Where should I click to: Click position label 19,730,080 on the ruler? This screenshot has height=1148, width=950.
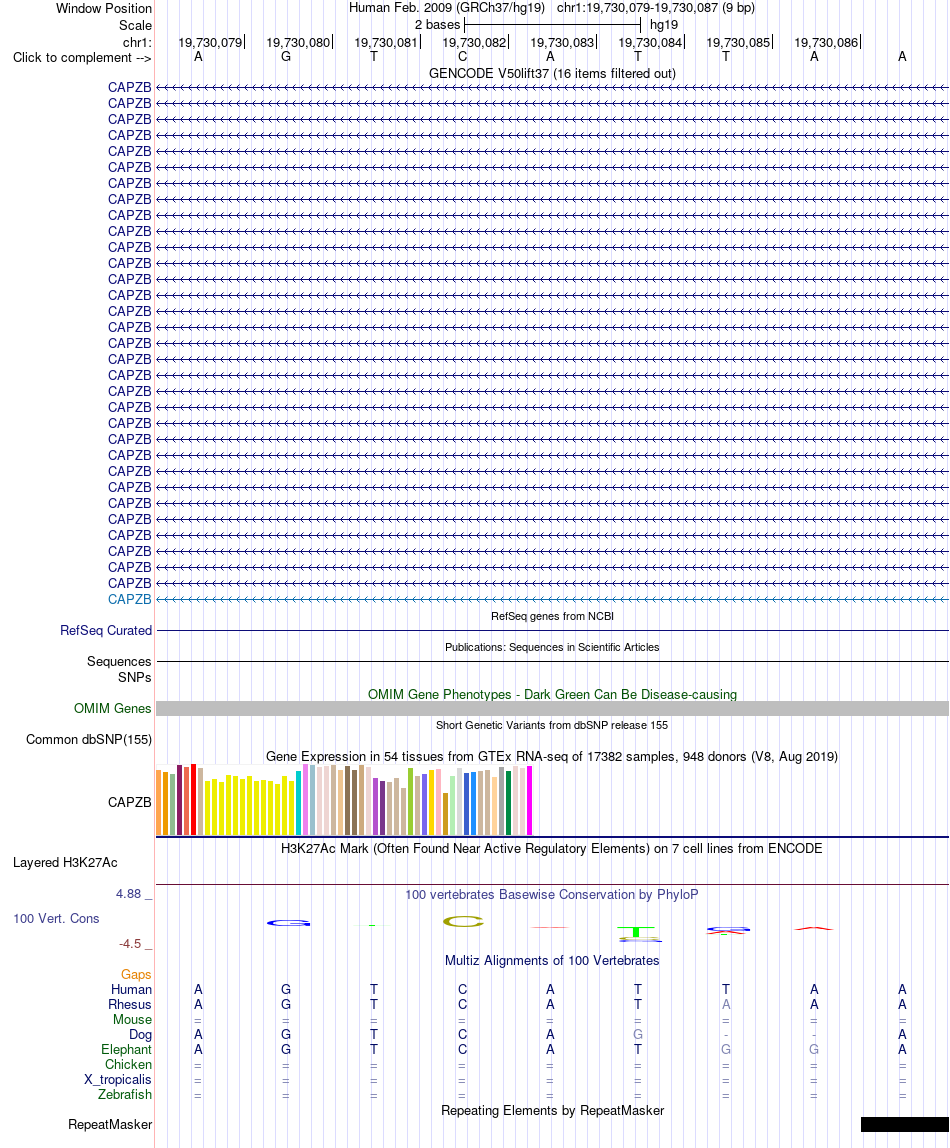pyautogui.click(x=298, y=42)
